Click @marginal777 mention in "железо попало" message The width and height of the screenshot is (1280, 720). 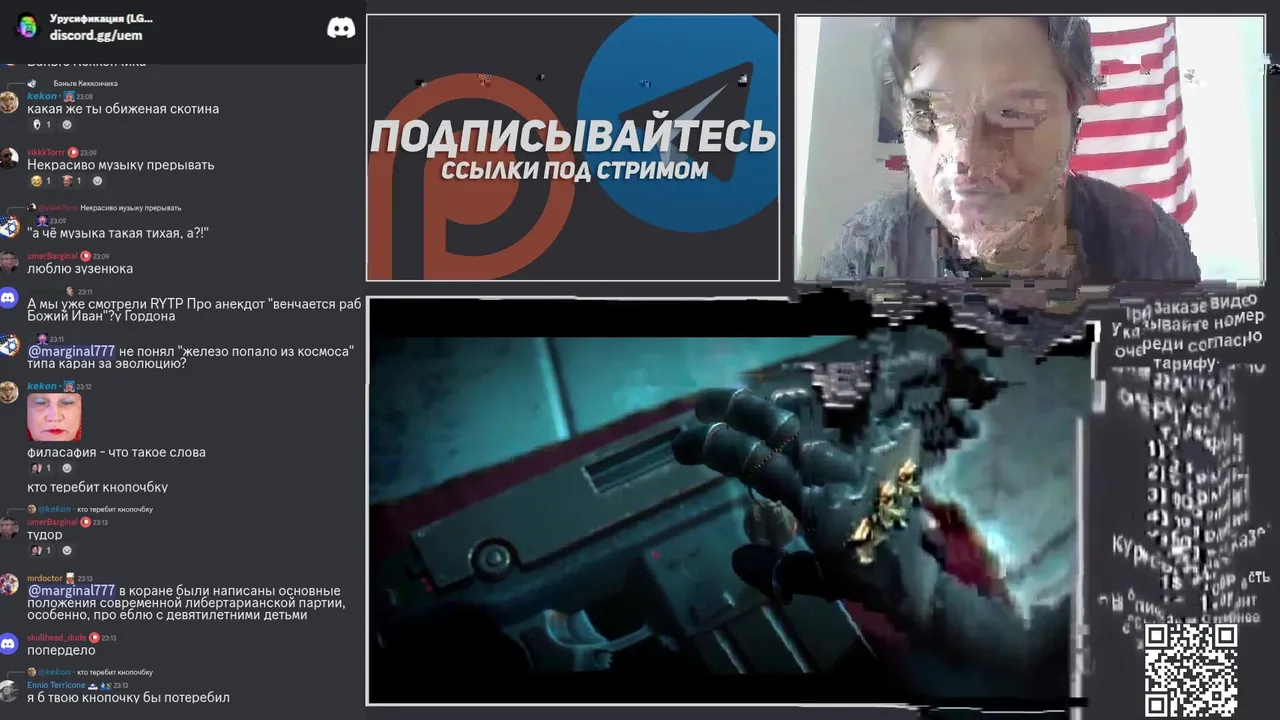coord(71,351)
